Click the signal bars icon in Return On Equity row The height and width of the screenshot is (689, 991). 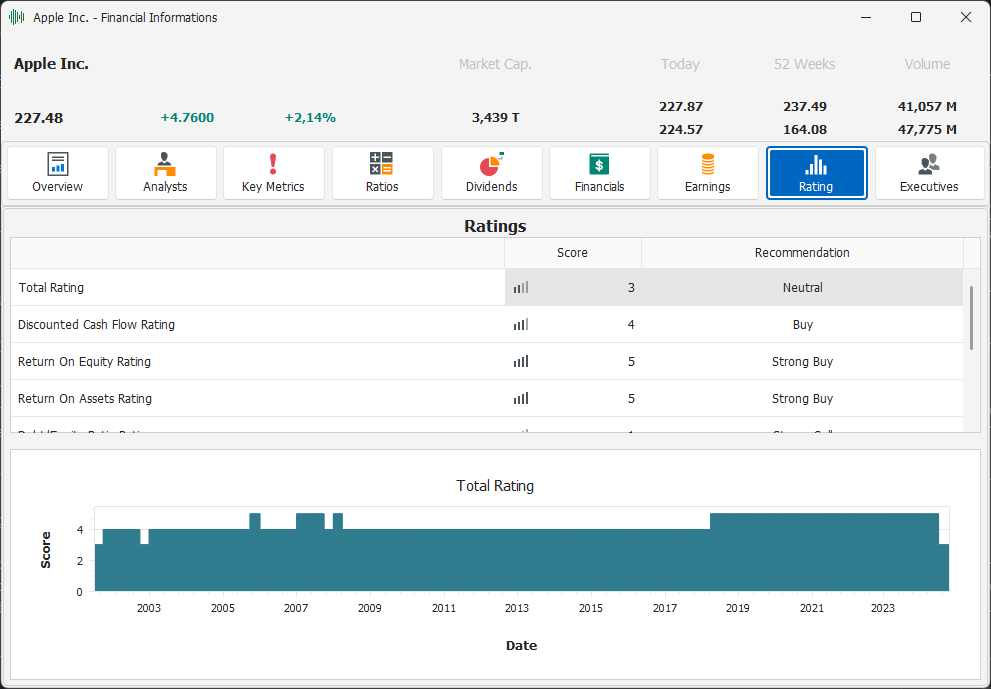521,362
